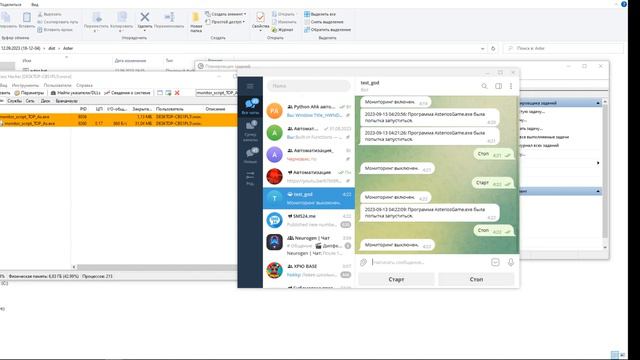The image size is (640, 360).
Task: Click the paperclip attach icon in Telegram
Action: pyautogui.click(x=363, y=262)
